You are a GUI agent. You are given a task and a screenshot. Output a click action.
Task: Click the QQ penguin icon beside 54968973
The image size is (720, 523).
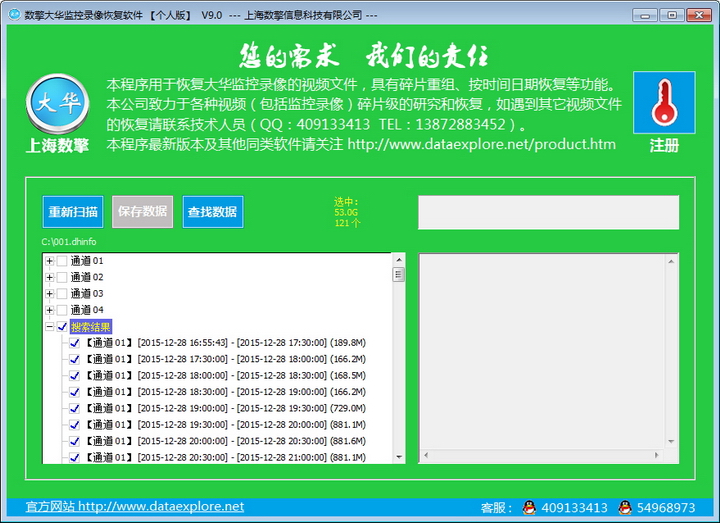coord(625,507)
